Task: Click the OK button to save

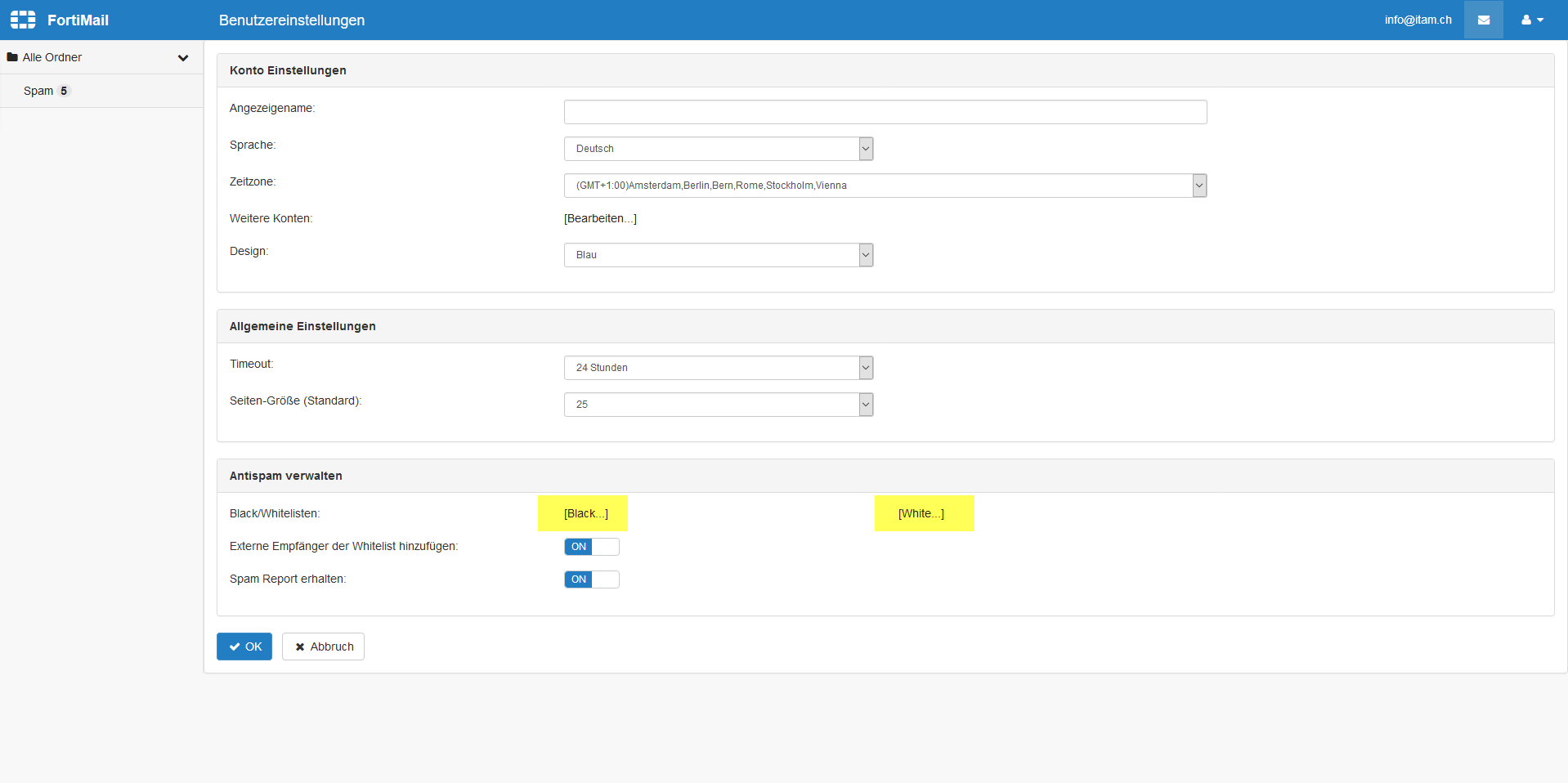Action: pyautogui.click(x=244, y=647)
